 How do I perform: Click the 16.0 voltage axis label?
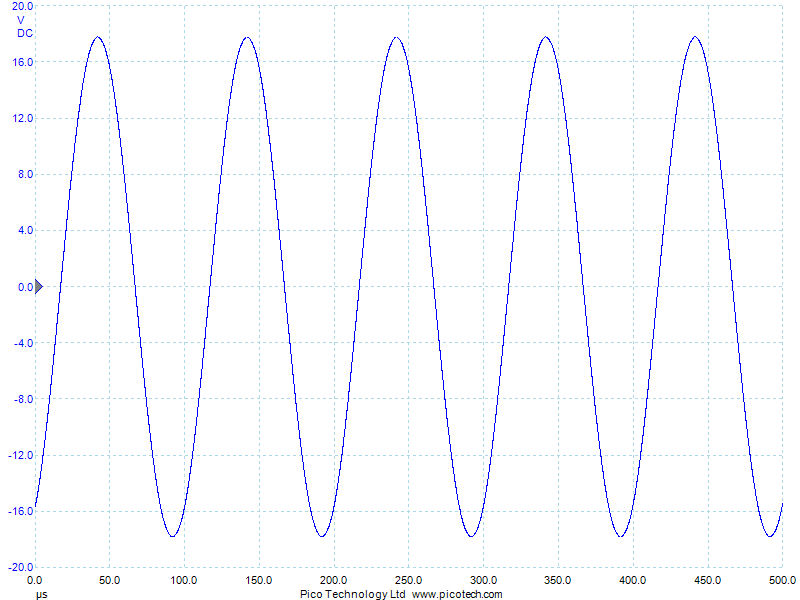pos(22,62)
